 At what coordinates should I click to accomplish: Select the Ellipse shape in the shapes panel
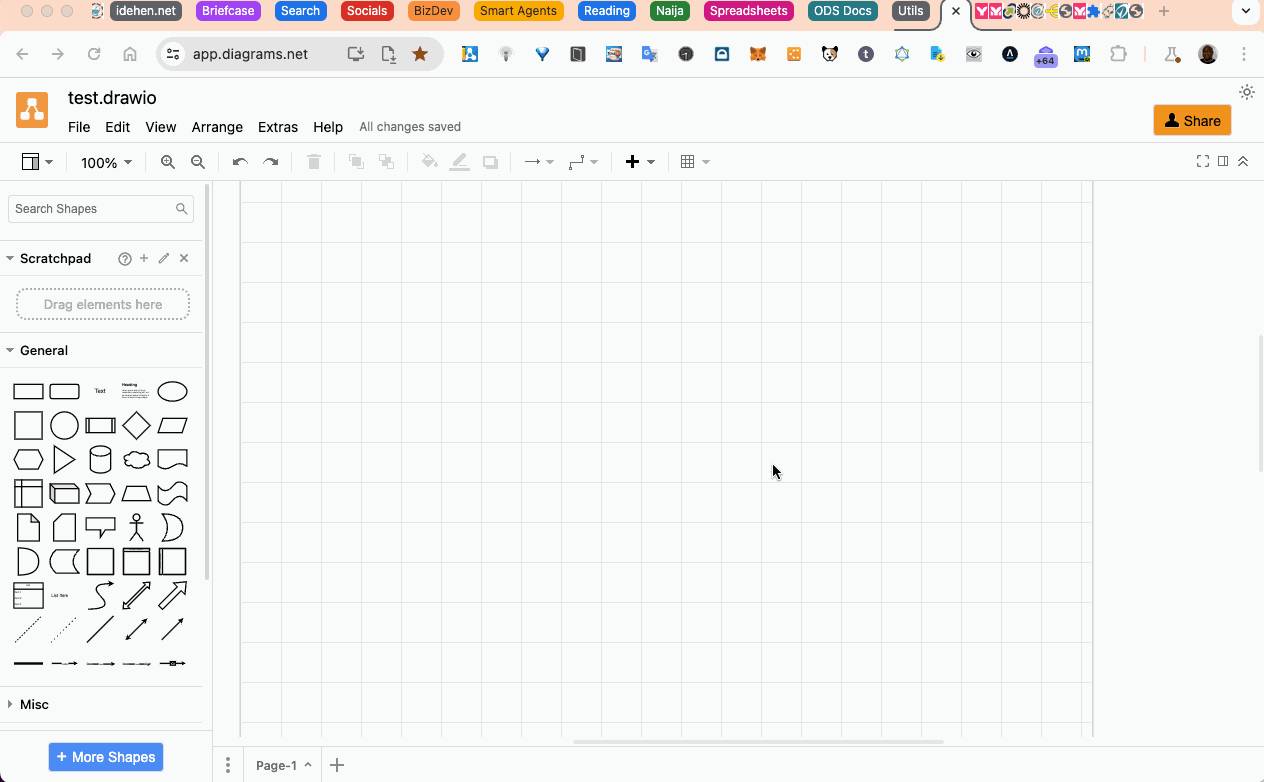click(x=172, y=391)
